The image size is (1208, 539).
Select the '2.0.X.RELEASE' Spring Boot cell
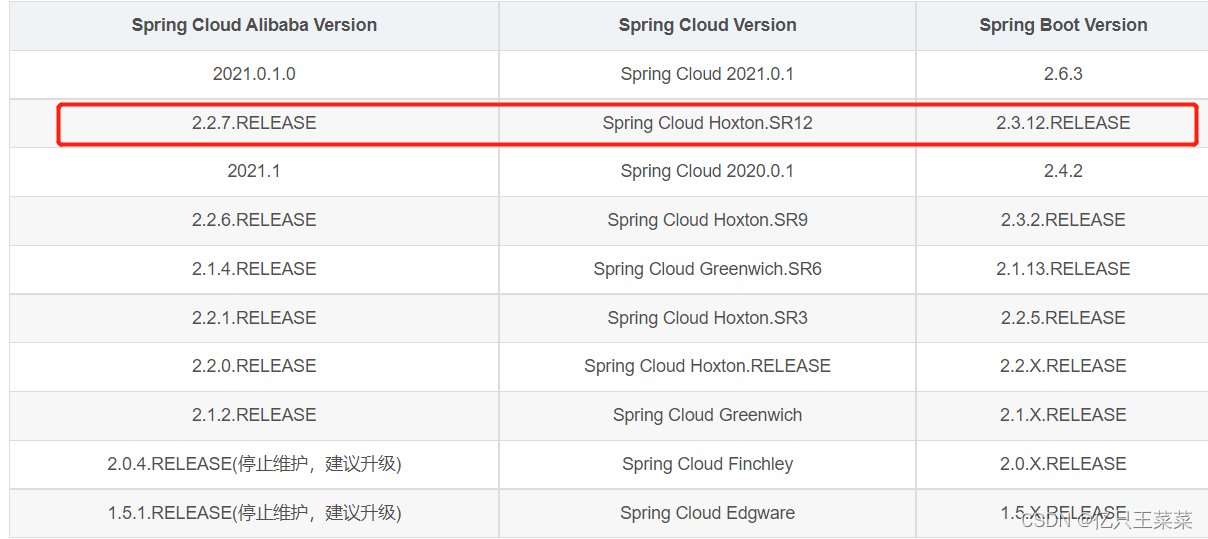click(x=1062, y=464)
